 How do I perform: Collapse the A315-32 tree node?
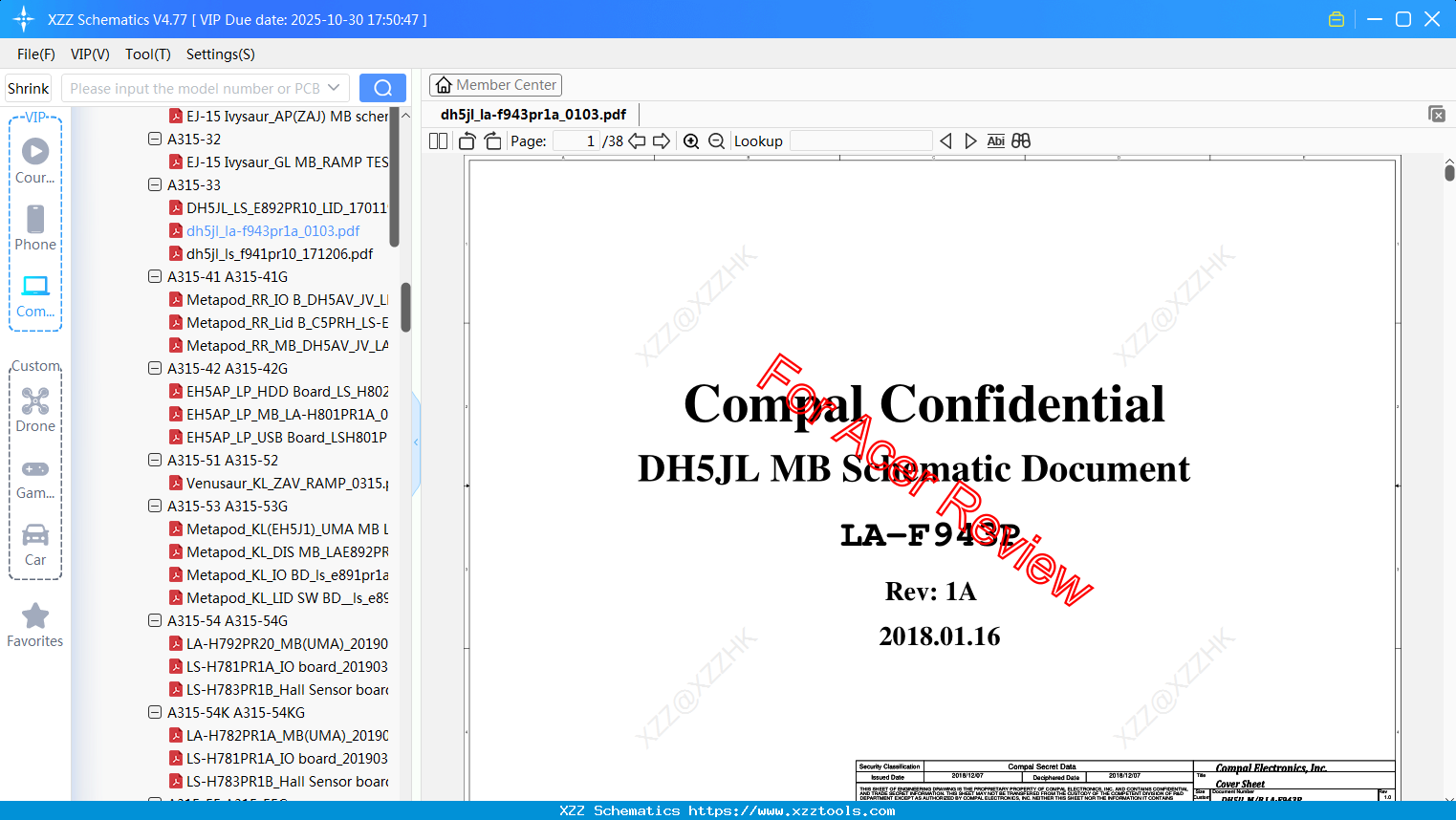[155, 139]
